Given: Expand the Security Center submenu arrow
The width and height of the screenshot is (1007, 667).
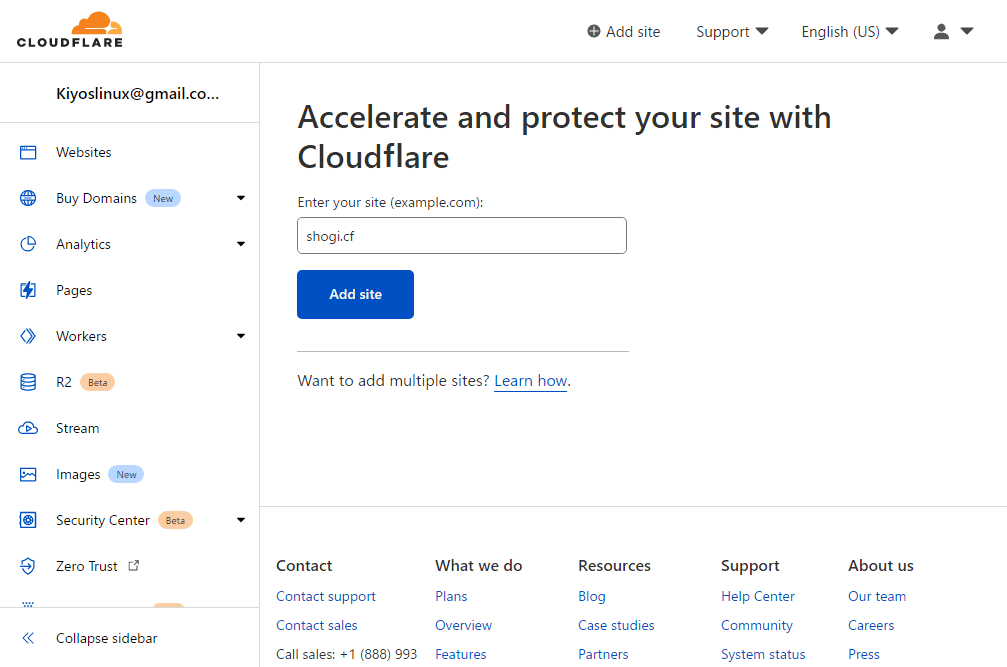Looking at the screenshot, I should click(x=241, y=520).
